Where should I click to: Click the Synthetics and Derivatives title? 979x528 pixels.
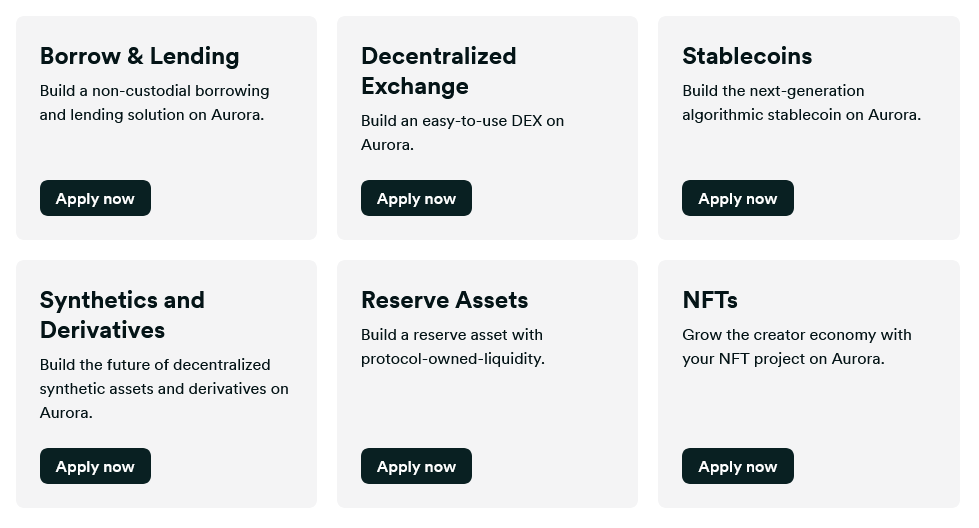(122, 315)
